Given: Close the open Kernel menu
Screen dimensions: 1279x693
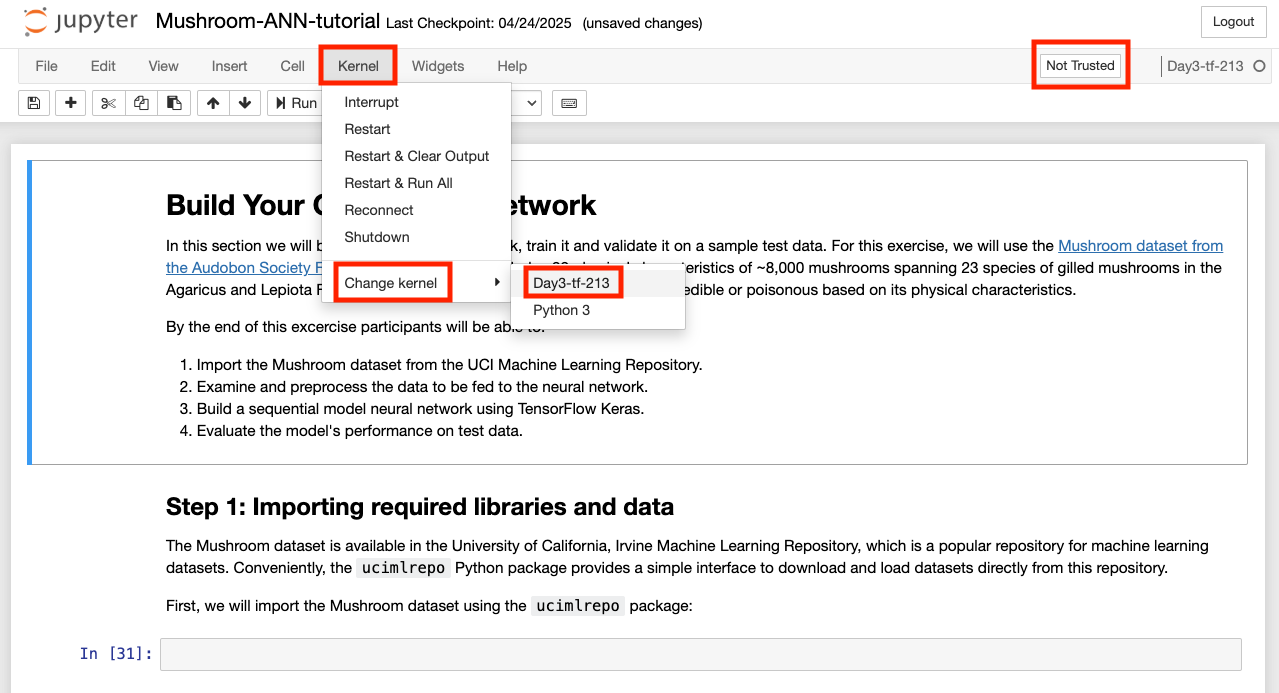Looking at the screenshot, I should tap(358, 66).
